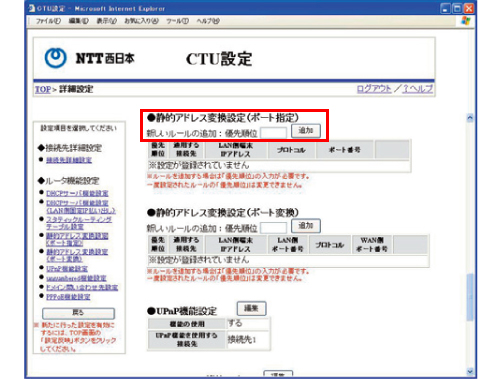Click ※設定が登録されていません in ポート指定 table

pos(199,165)
